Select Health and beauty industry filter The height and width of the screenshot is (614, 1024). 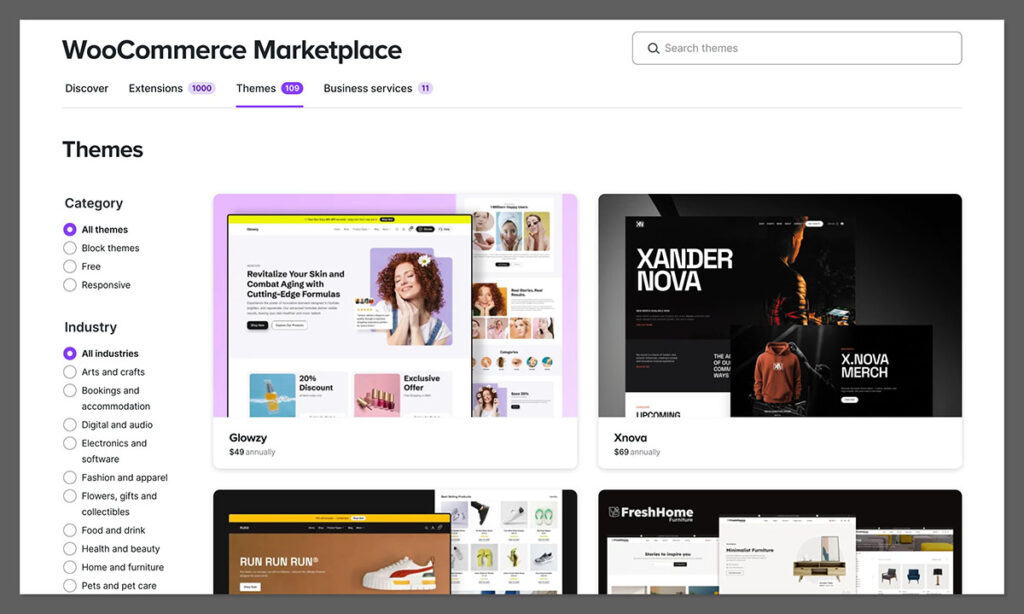(70, 549)
